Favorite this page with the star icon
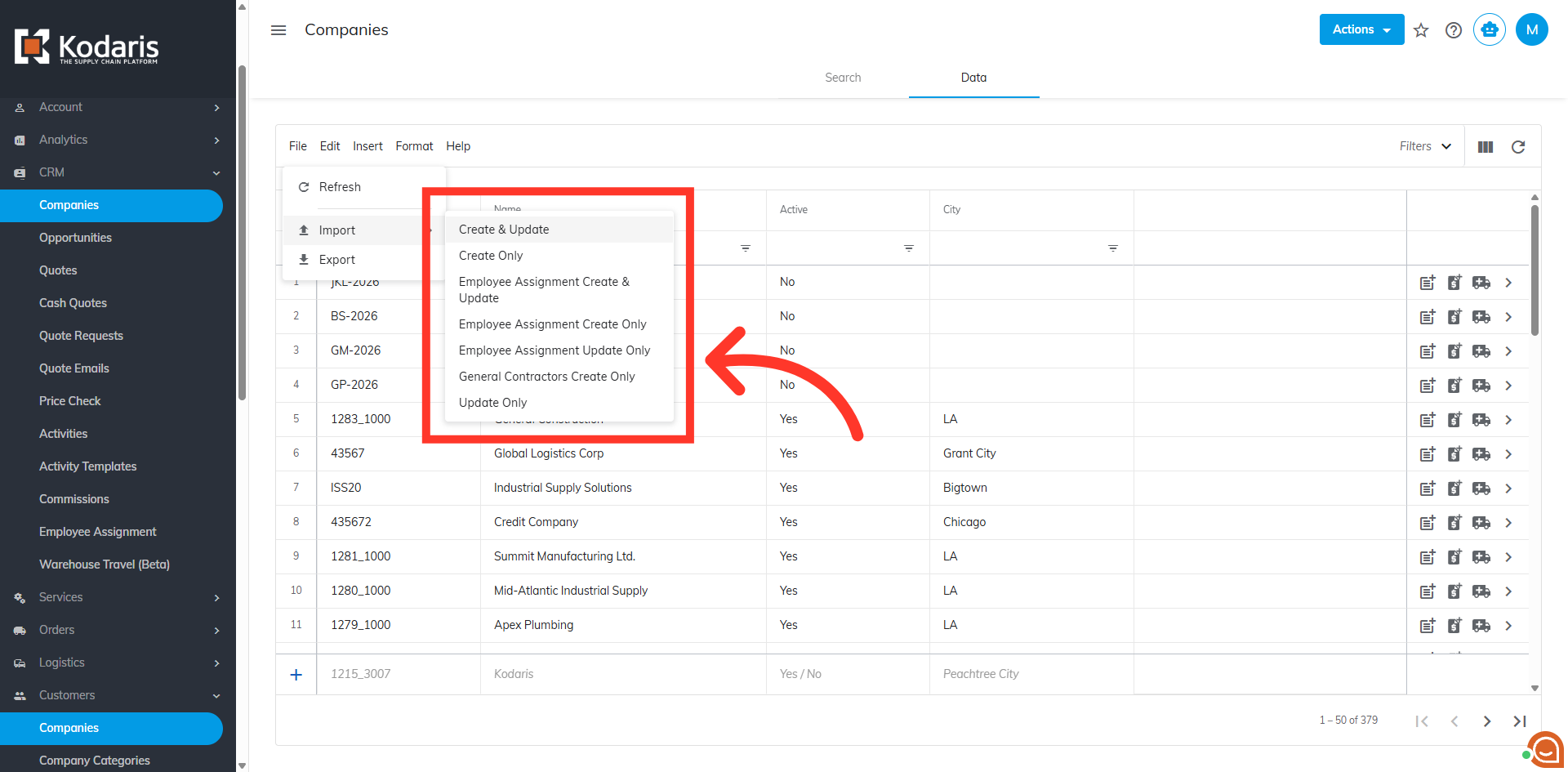Screen dimensions: 1568x772 [1421, 30]
